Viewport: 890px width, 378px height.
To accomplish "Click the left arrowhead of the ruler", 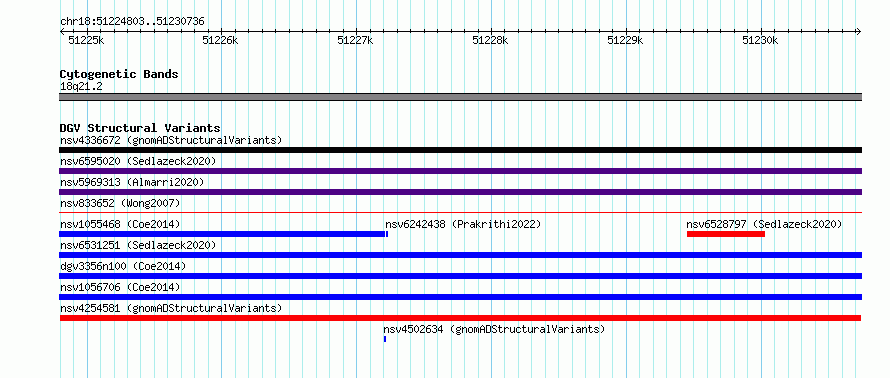I will [62, 31].
